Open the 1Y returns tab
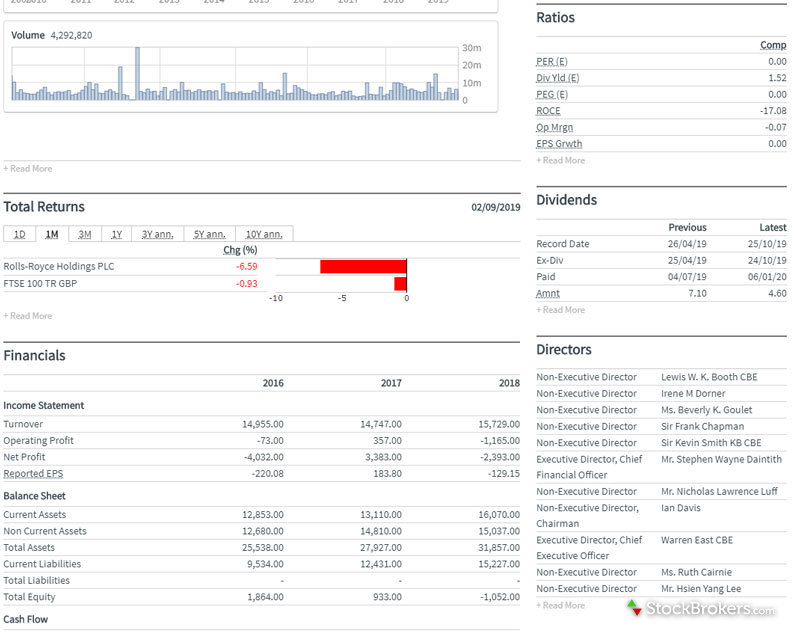 (116, 234)
